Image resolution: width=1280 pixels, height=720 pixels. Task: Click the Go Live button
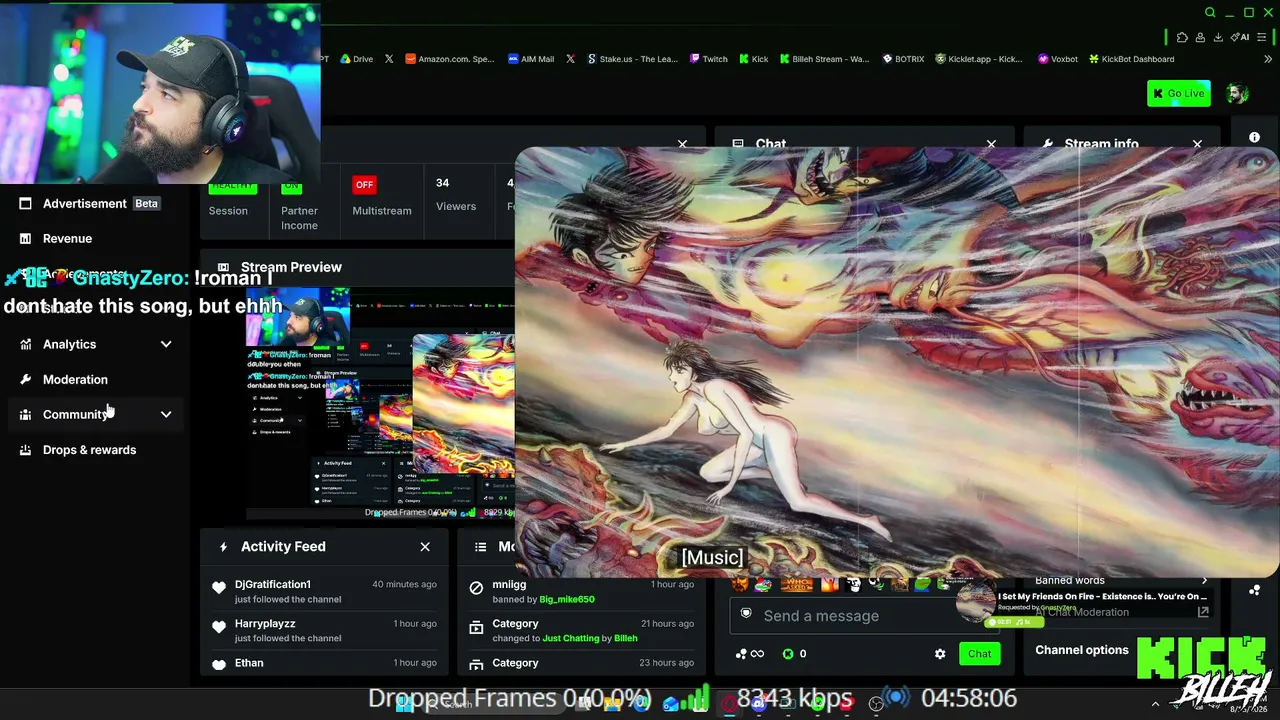click(x=1178, y=93)
